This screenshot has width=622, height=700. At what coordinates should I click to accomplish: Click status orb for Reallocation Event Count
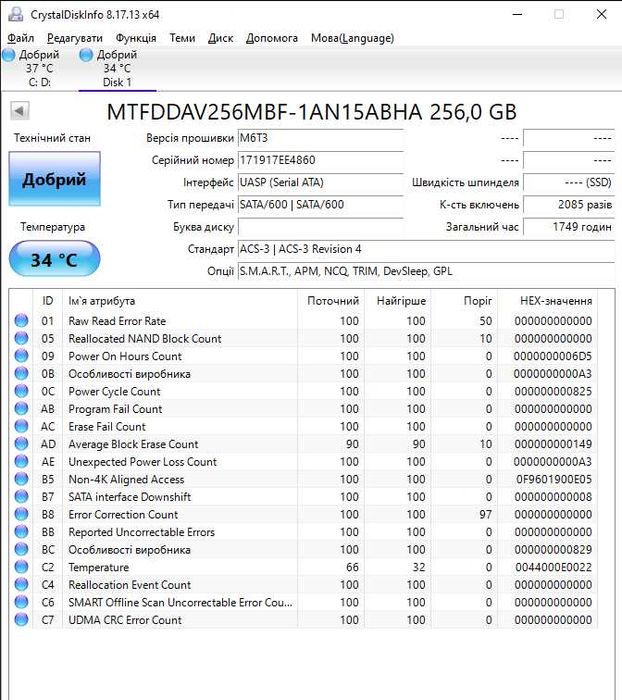coord(21,584)
